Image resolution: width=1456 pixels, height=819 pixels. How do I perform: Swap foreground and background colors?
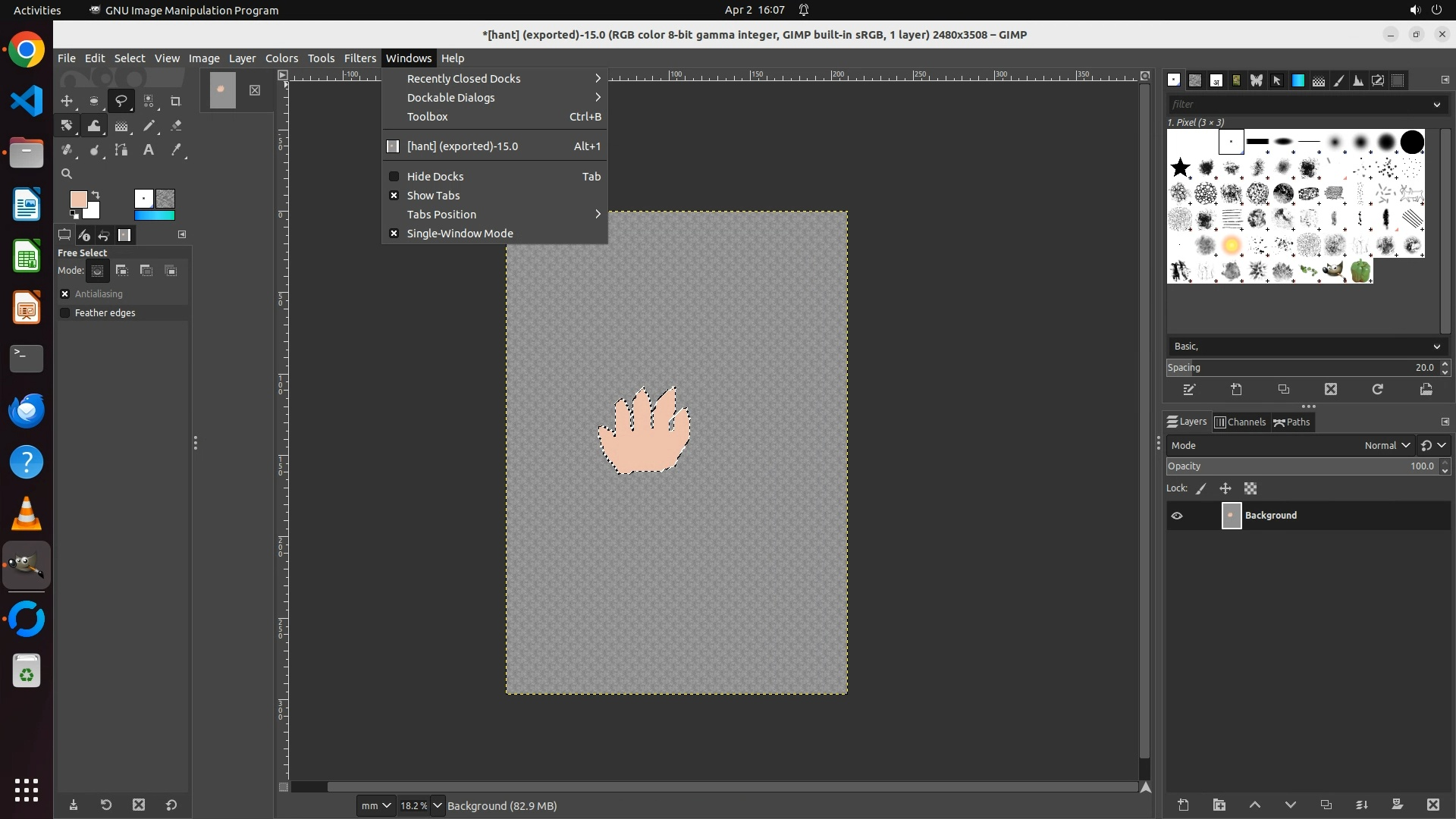point(96,194)
